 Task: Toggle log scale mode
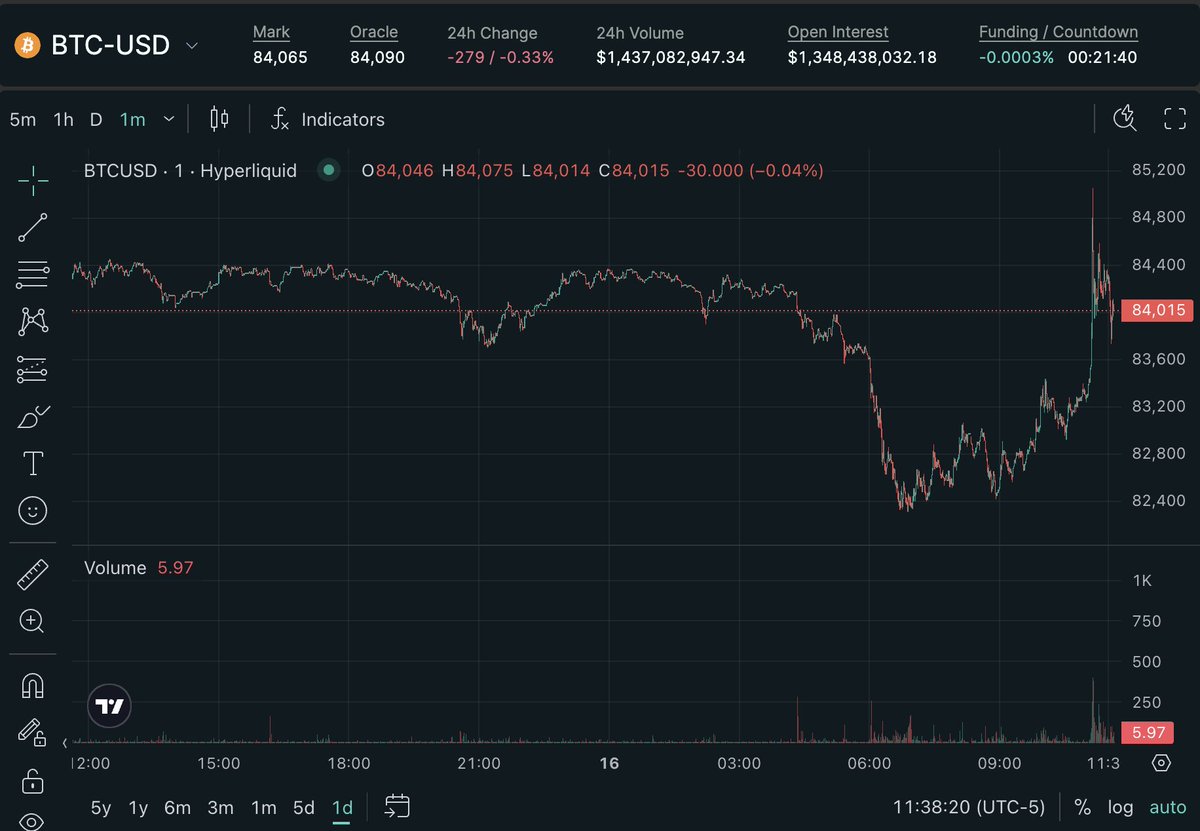pyautogui.click(x=1121, y=806)
